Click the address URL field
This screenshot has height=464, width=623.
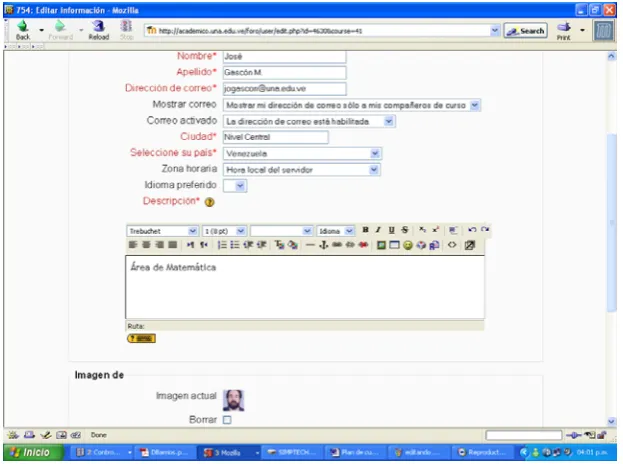[318, 31]
